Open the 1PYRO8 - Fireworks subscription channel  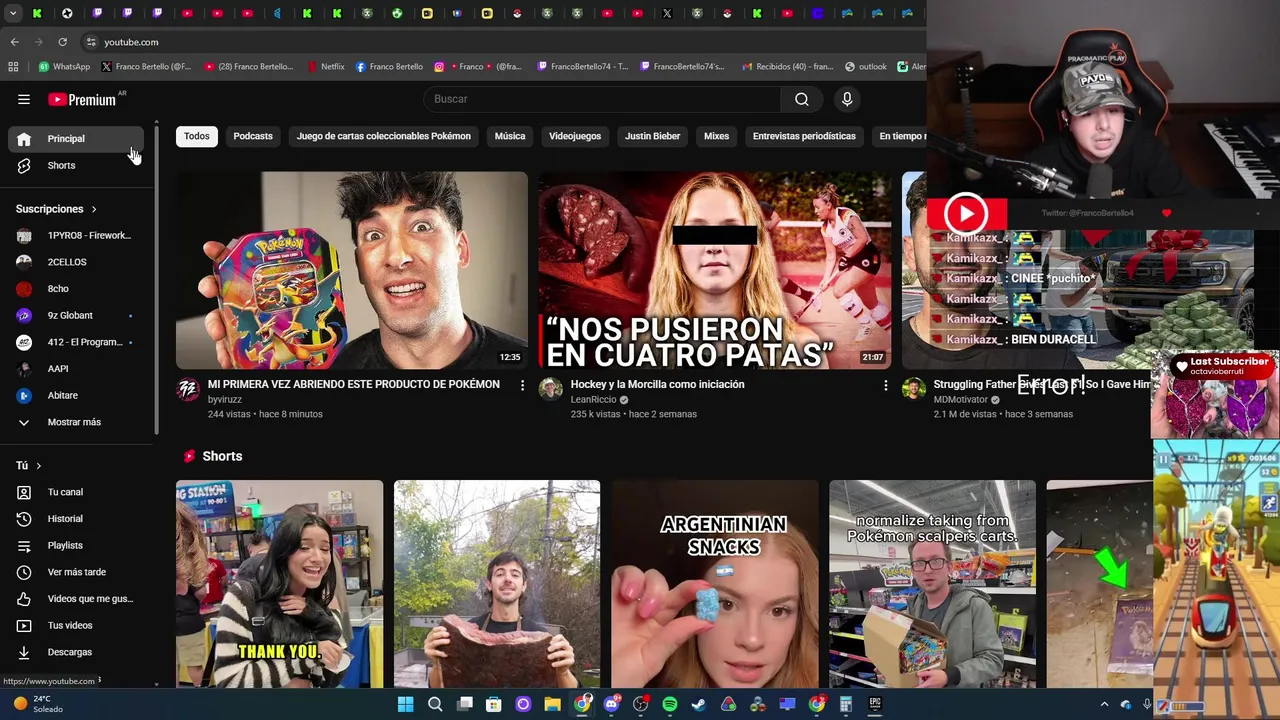click(x=76, y=235)
